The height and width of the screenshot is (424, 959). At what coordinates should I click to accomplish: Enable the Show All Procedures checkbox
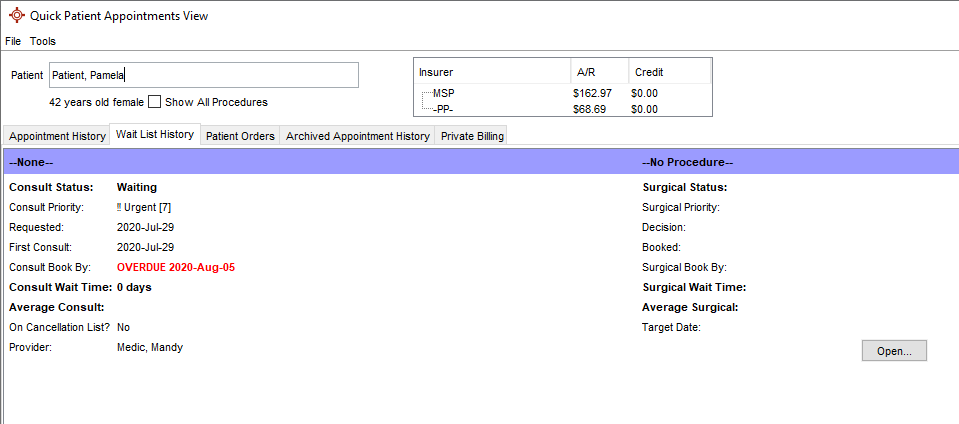[155, 102]
